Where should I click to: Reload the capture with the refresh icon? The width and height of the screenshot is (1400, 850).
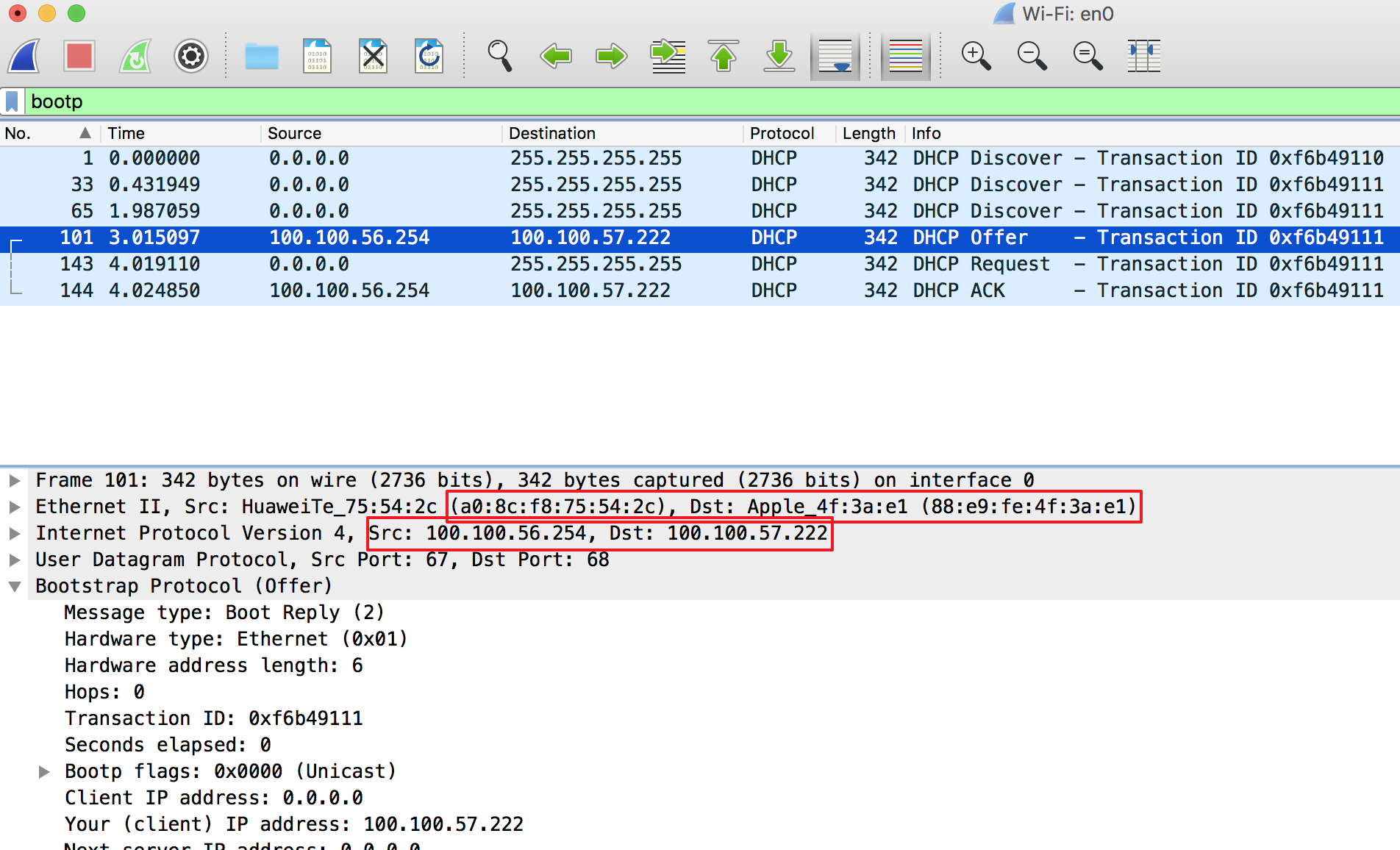coord(429,55)
